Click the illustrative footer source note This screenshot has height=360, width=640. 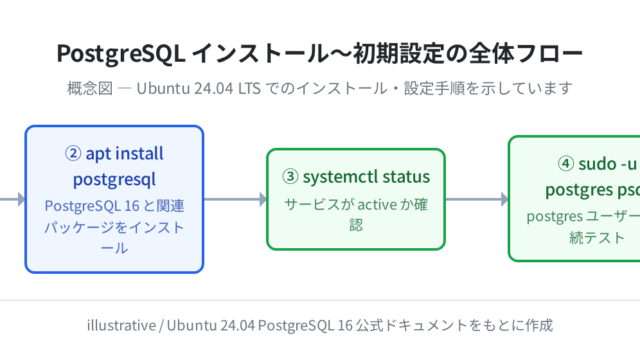320,325
